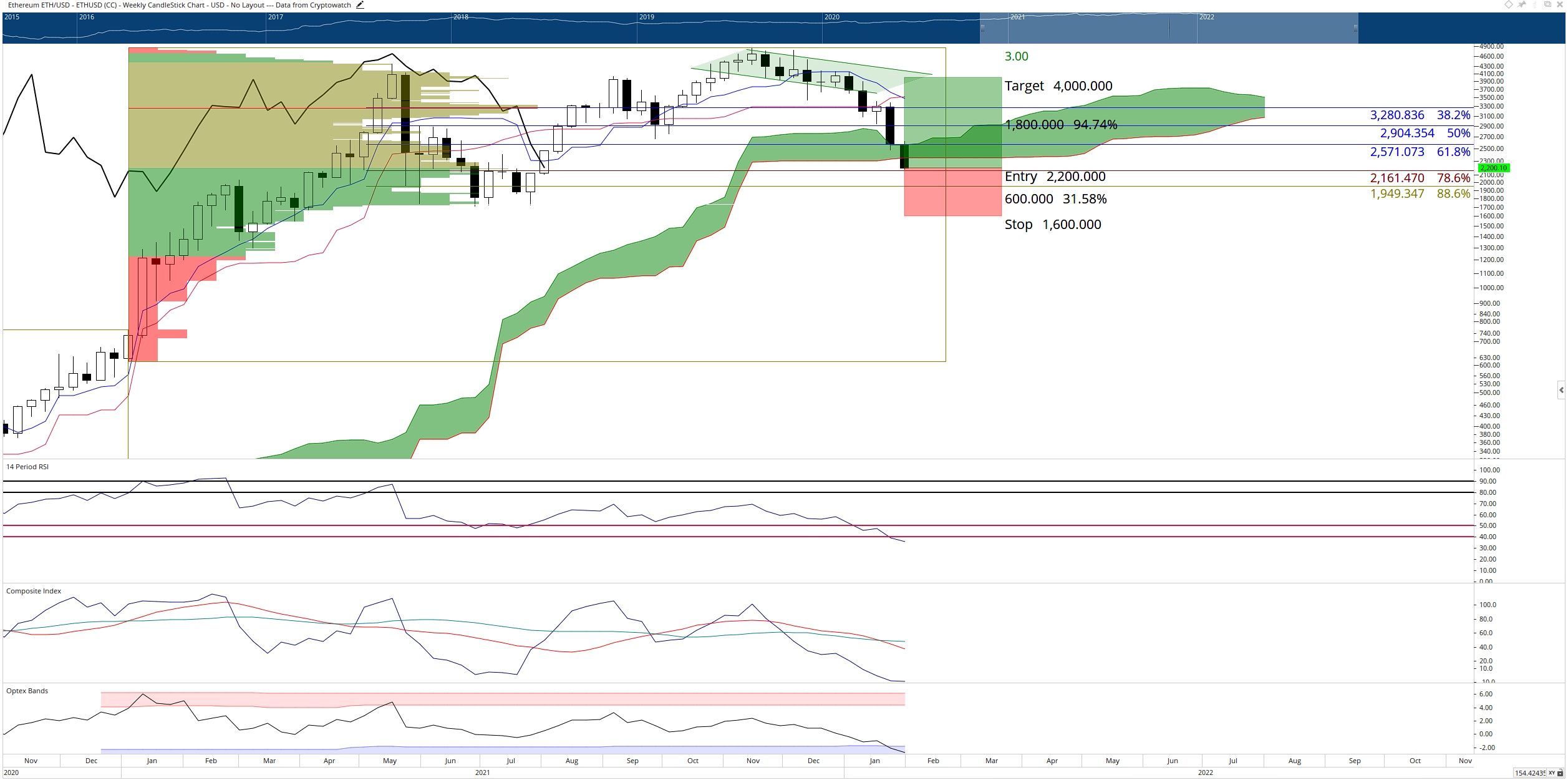The height and width of the screenshot is (780, 1568).
Task: Open the Optex Bands indicator label
Action: (27, 691)
